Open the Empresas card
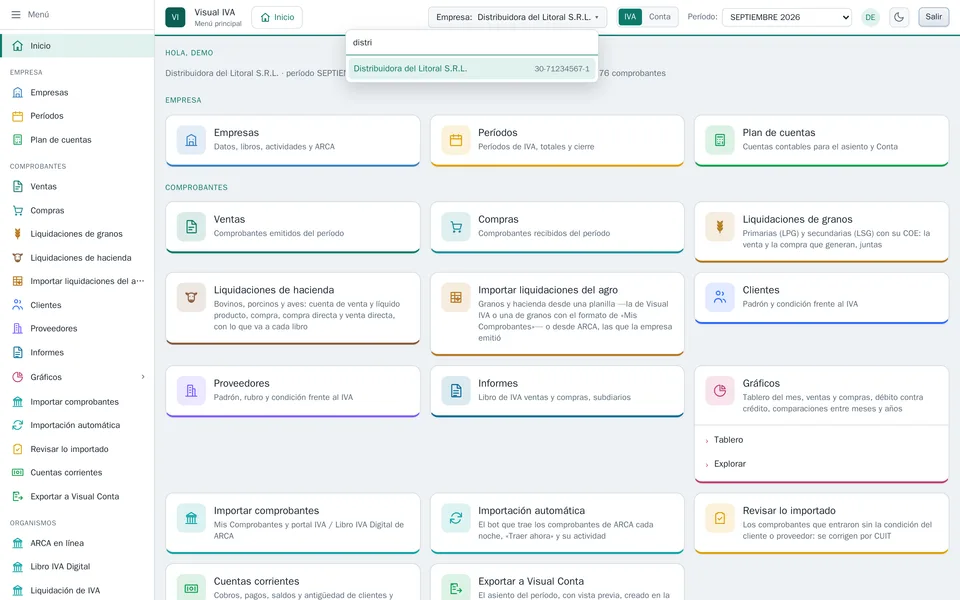The image size is (960, 600). pyautogui.click(x=293, y=140)
